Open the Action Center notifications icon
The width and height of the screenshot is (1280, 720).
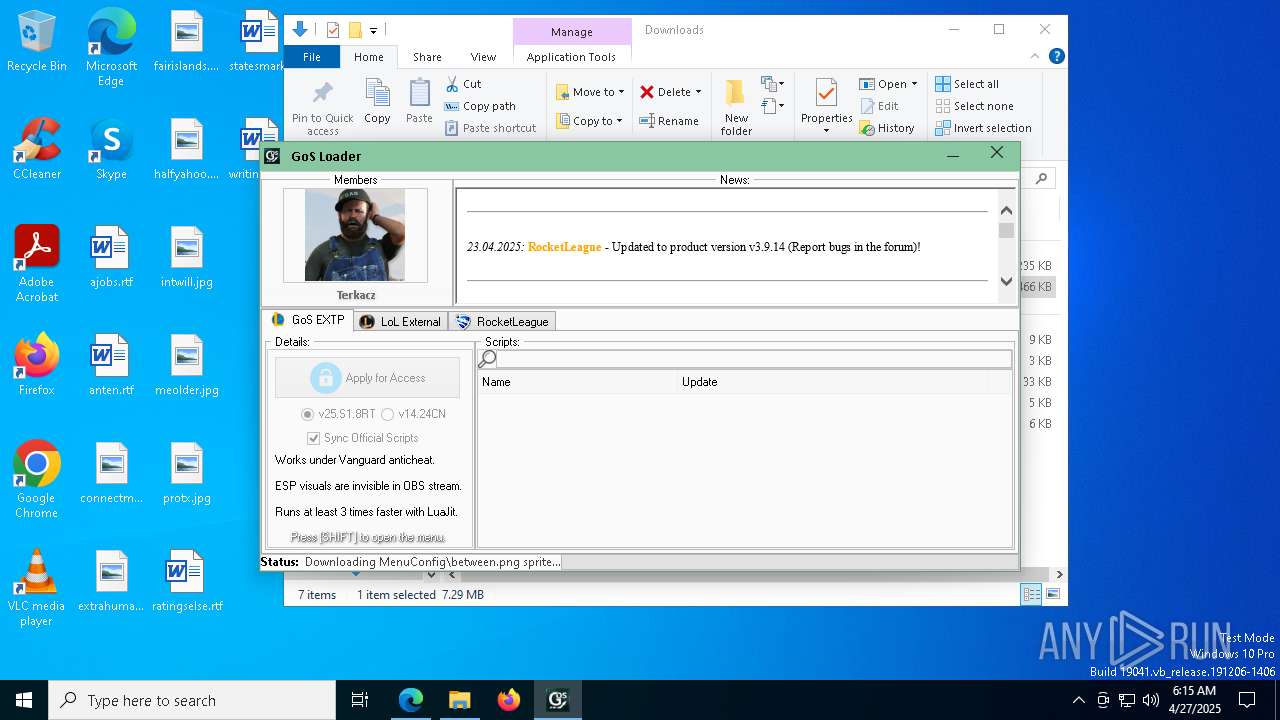click(x=1247, y=700)
